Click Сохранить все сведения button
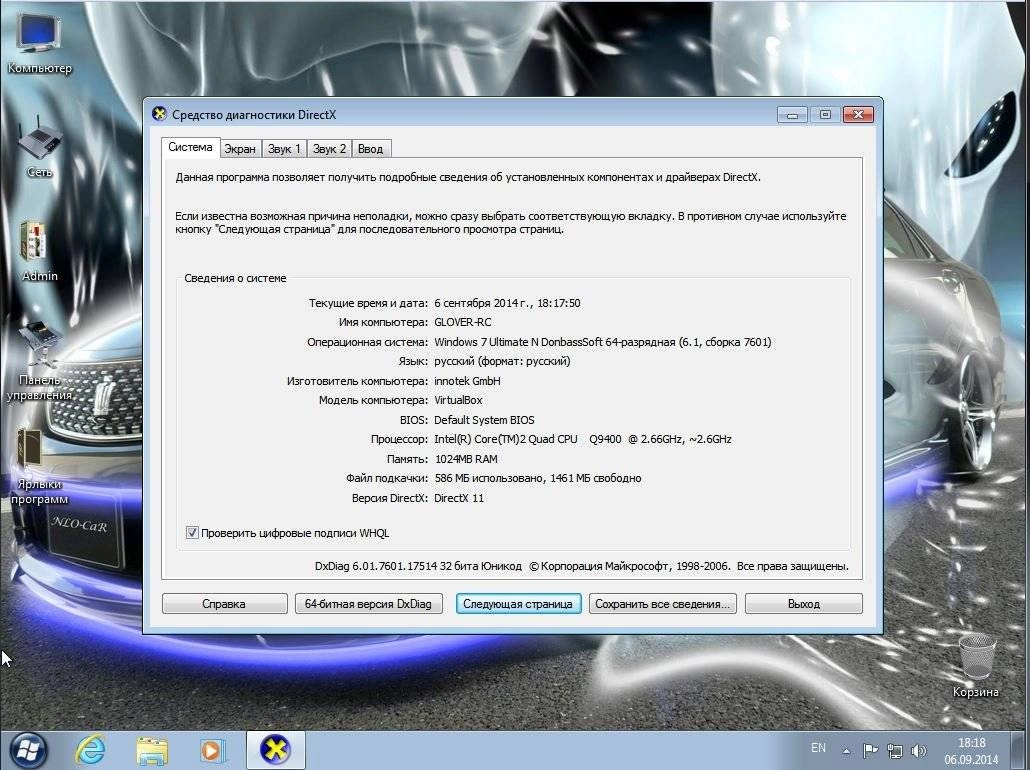This screenshot has height=770, width=1030. [662, 604]
